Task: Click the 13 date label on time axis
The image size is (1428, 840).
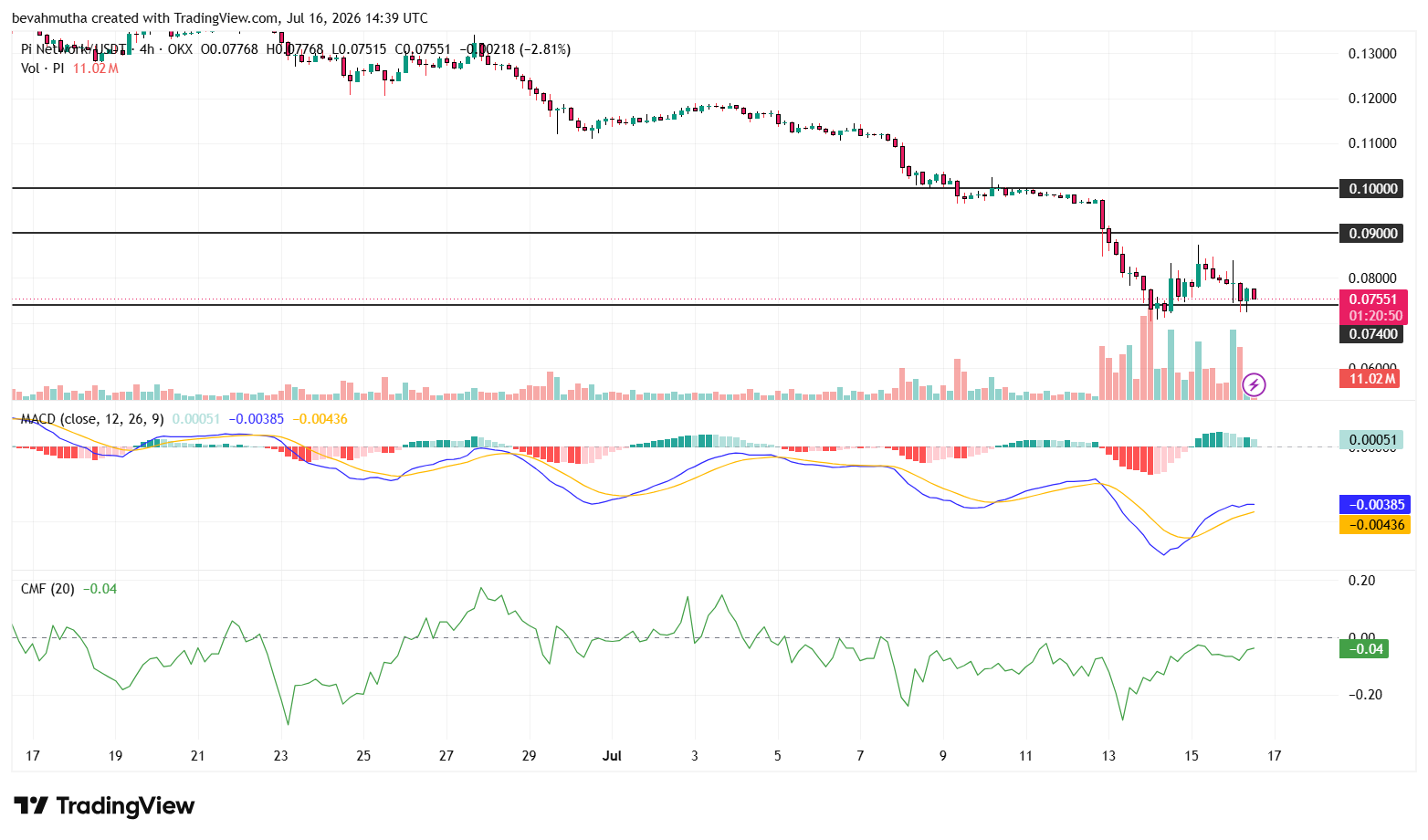Action: click(1108, 756)
